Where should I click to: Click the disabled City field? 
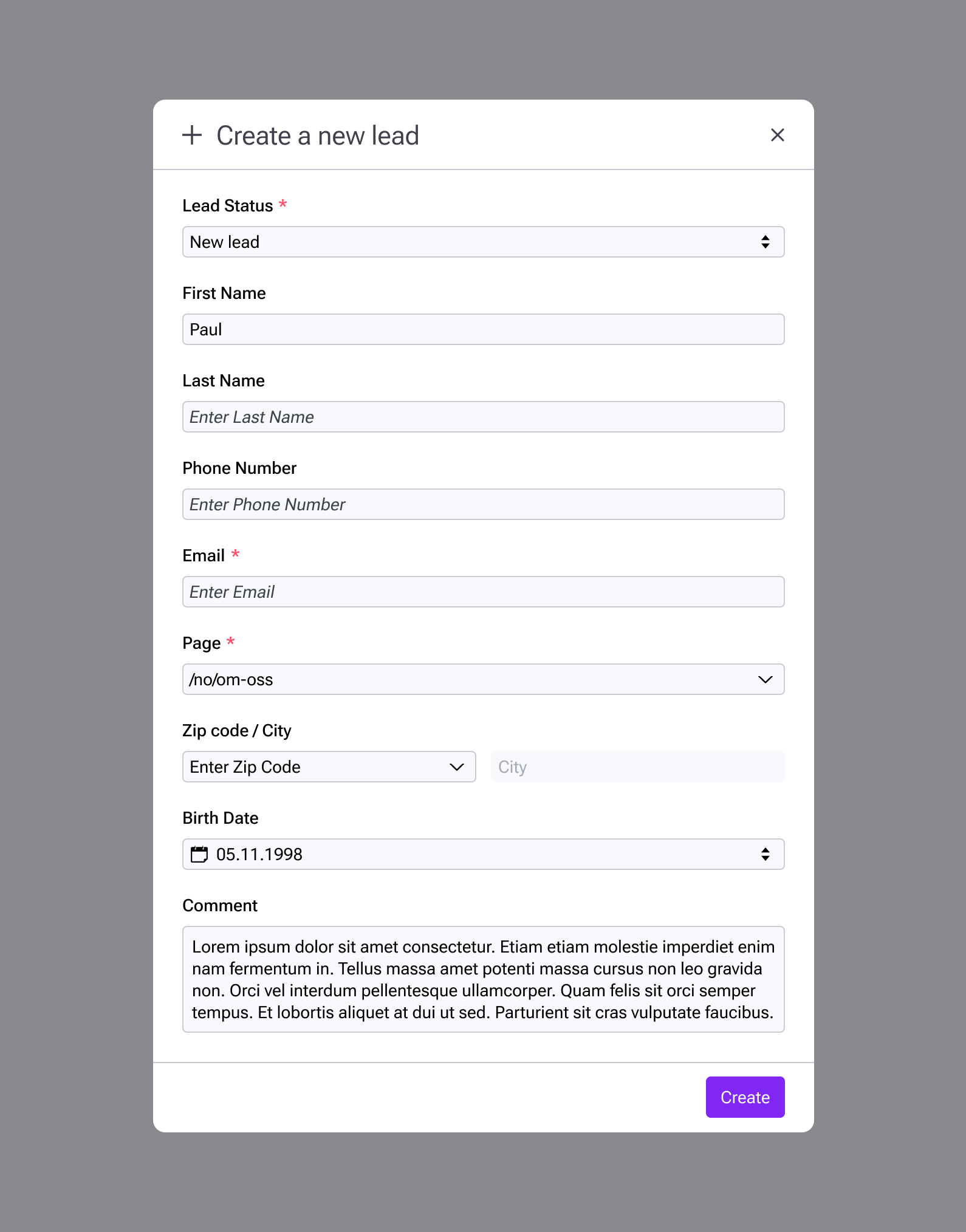tap(637, 767)
